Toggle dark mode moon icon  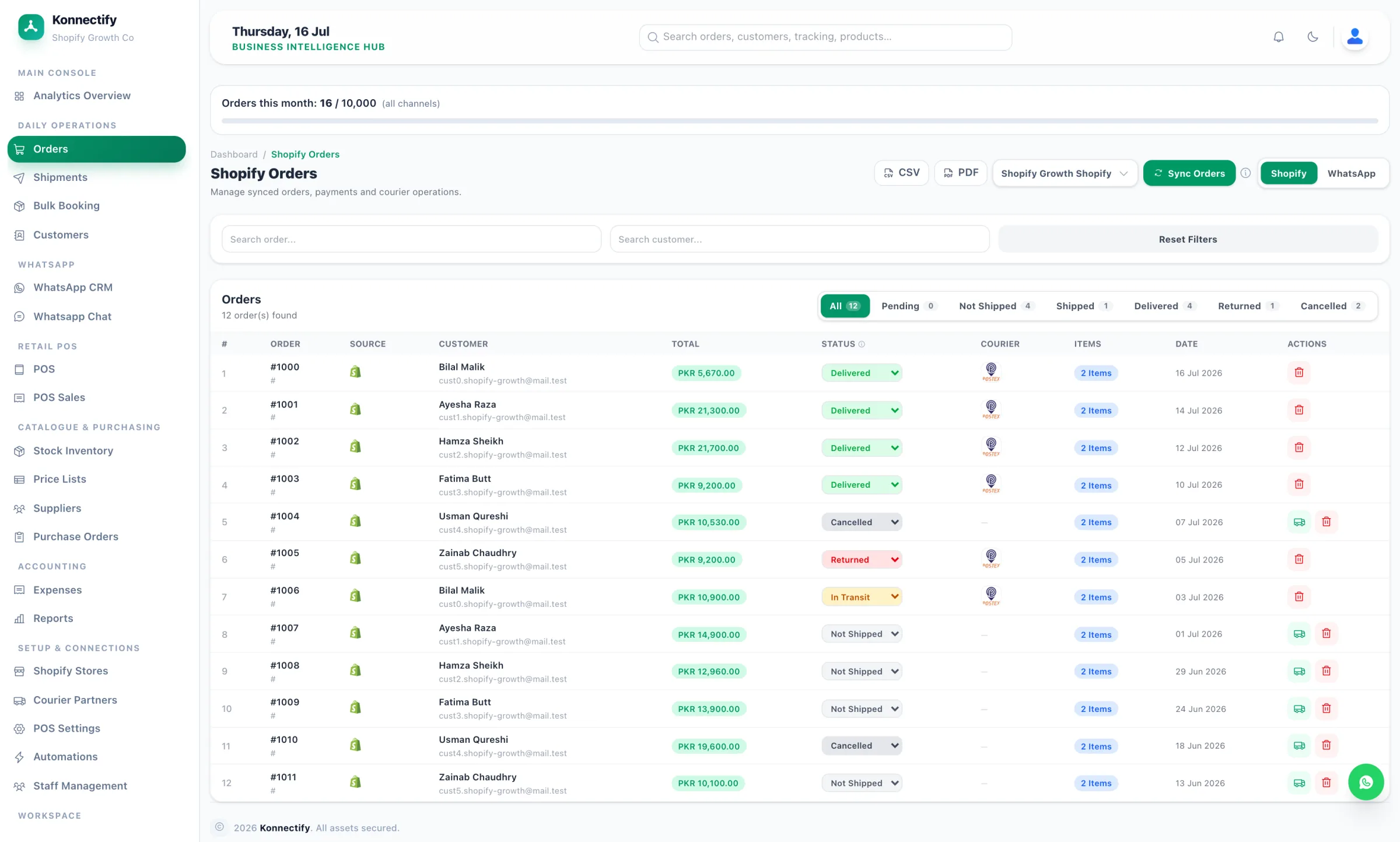point(1312,37)
